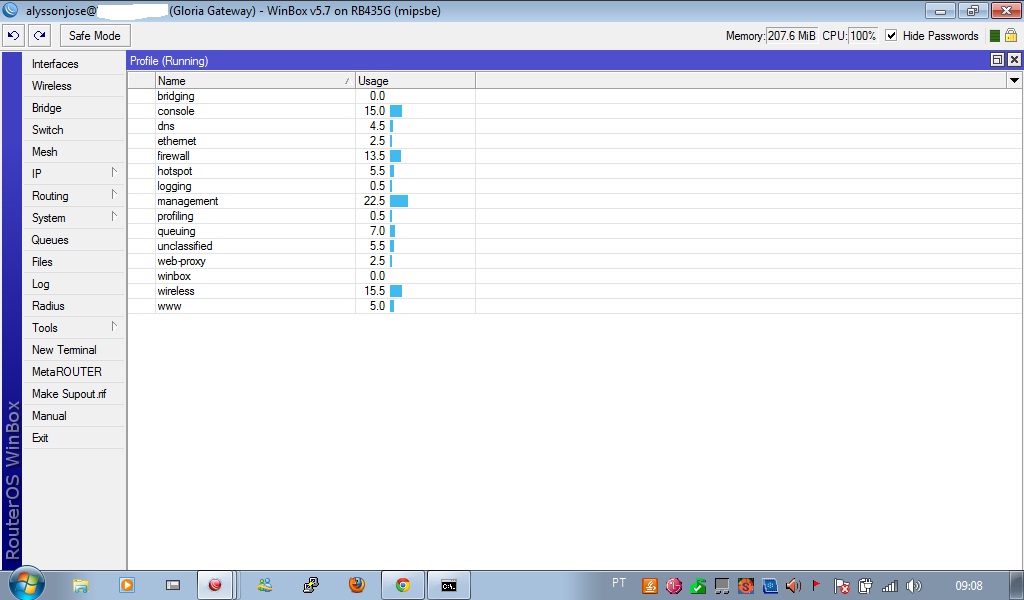Screen dimensions: 1024x600
Task: Click the Profile window's maximize/restore icon
Action: [997, 60]
